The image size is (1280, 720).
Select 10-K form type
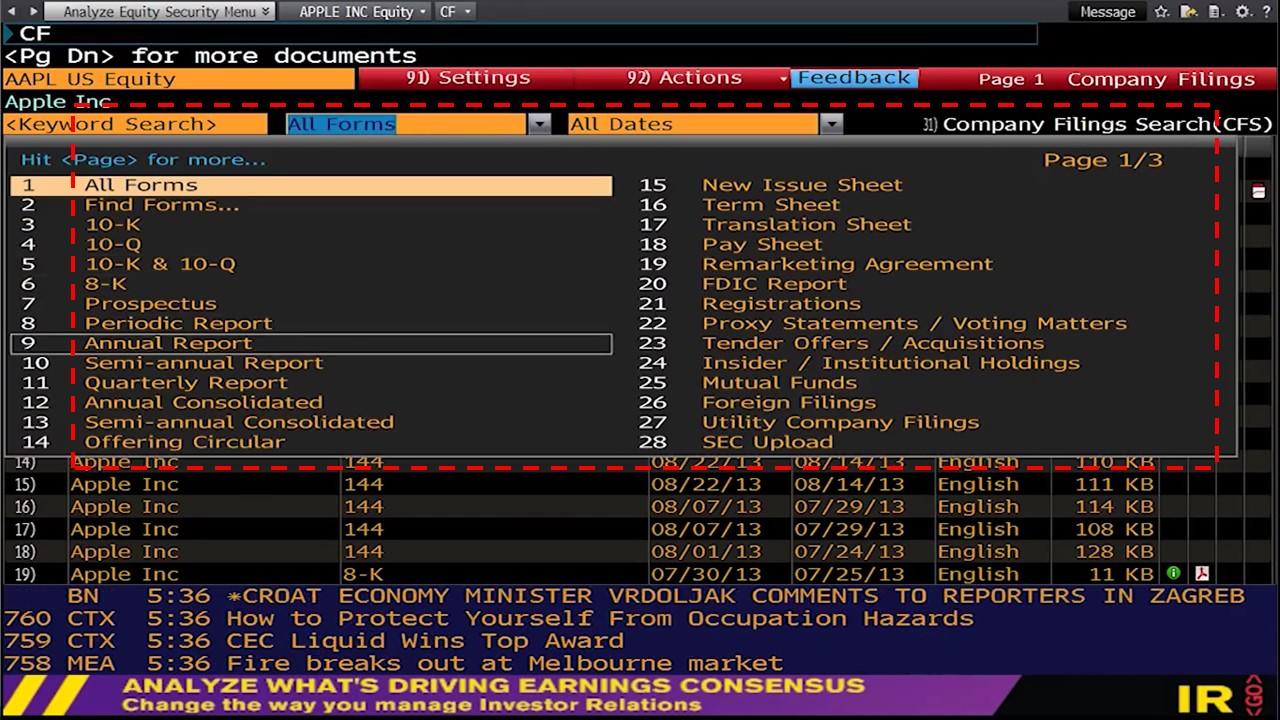coord(112,225)
